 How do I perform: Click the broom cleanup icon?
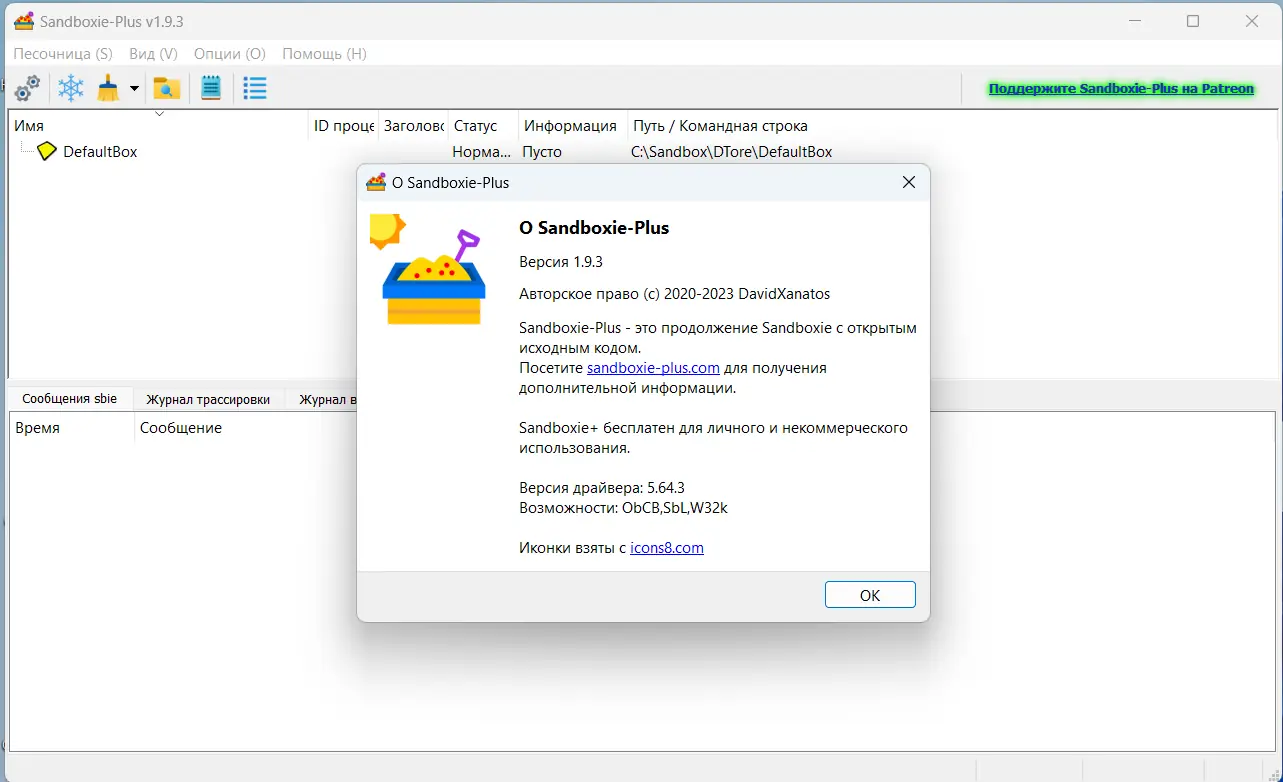[109, 88]
